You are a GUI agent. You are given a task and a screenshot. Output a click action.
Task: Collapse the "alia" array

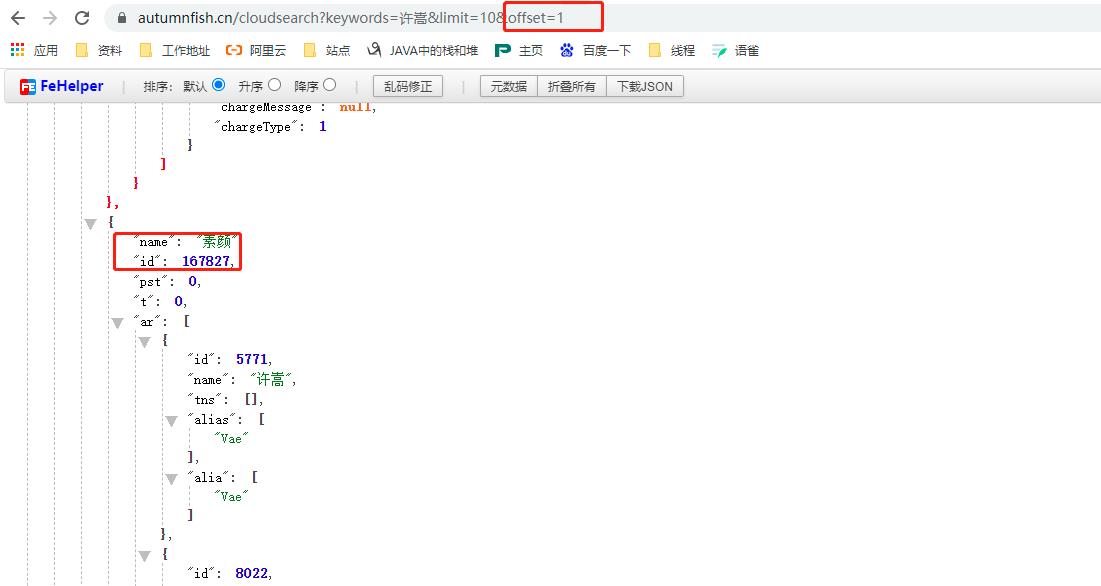(171, 479)
